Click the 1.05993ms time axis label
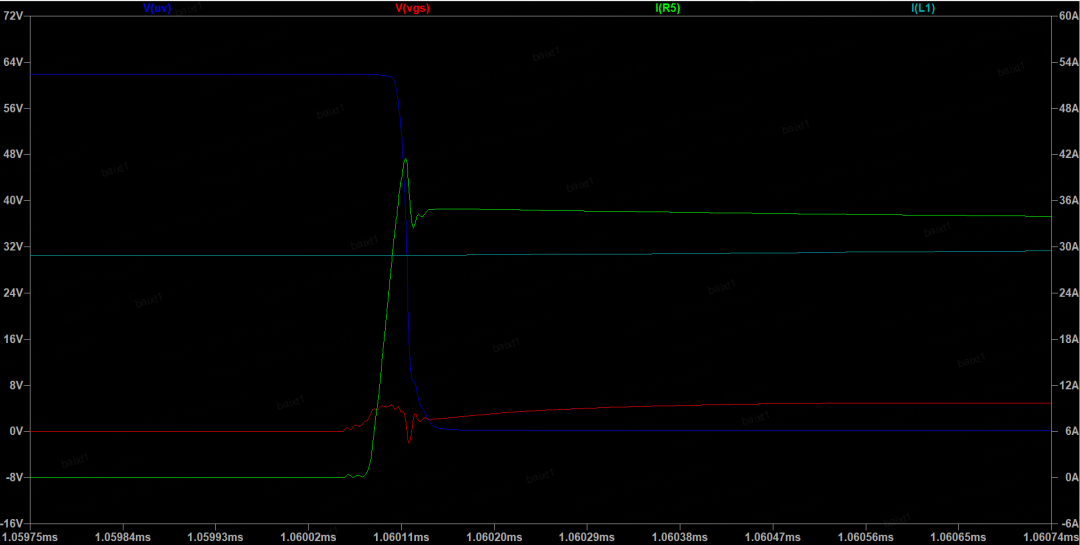 pyautogui.click(x=216, y=536)
